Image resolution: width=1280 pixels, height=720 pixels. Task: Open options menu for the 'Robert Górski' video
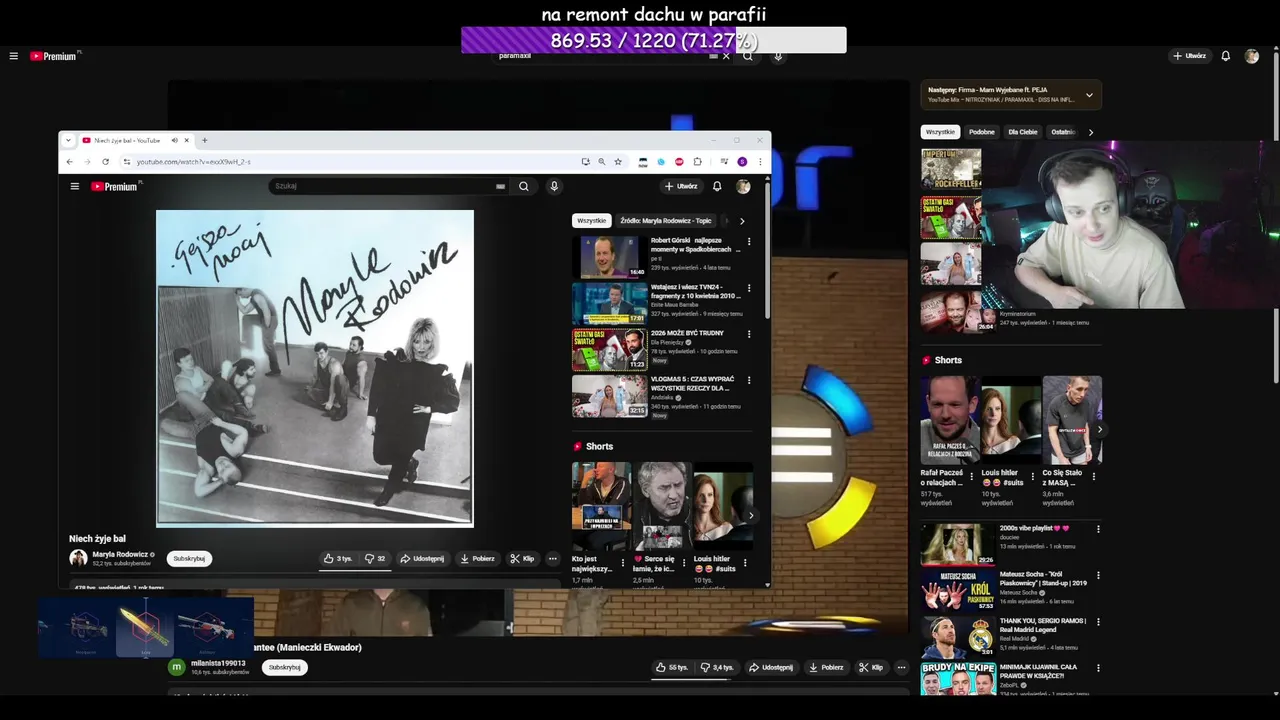click(x=749, y=241)
